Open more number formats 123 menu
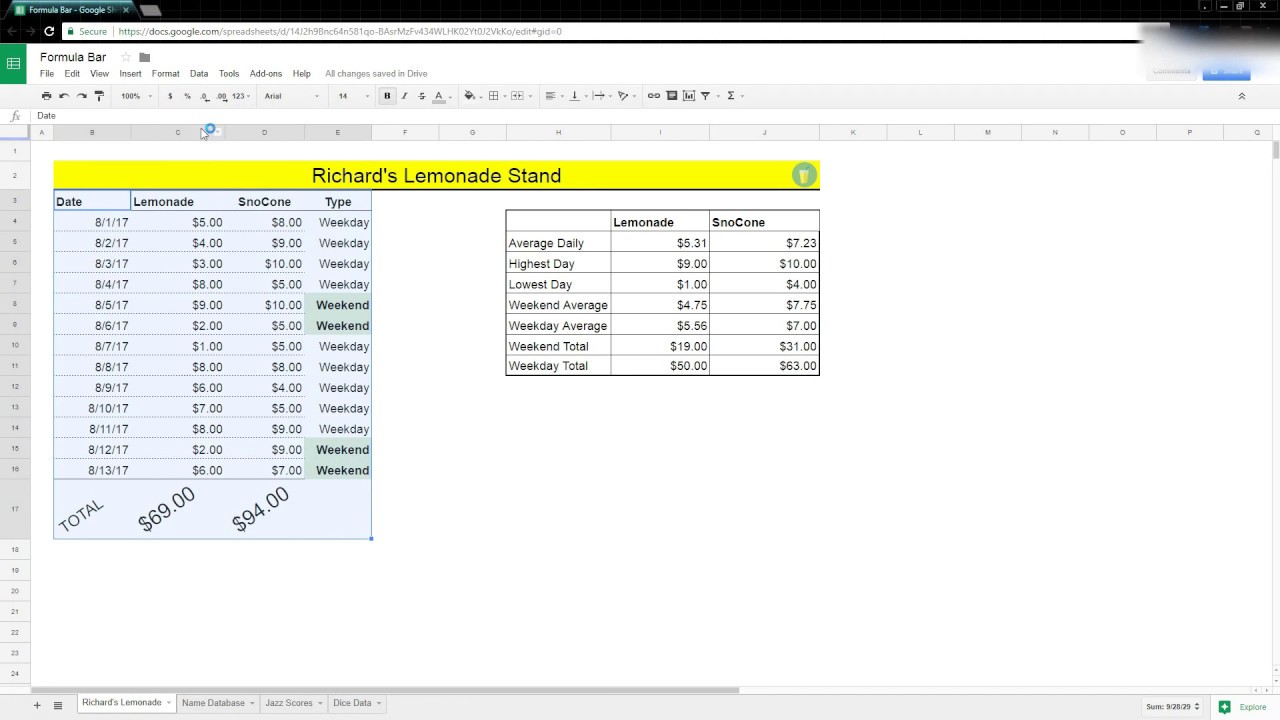Image resolution: width=1280 pixels, height=720 pixels. pyautogui.click(x=240, y=96)
